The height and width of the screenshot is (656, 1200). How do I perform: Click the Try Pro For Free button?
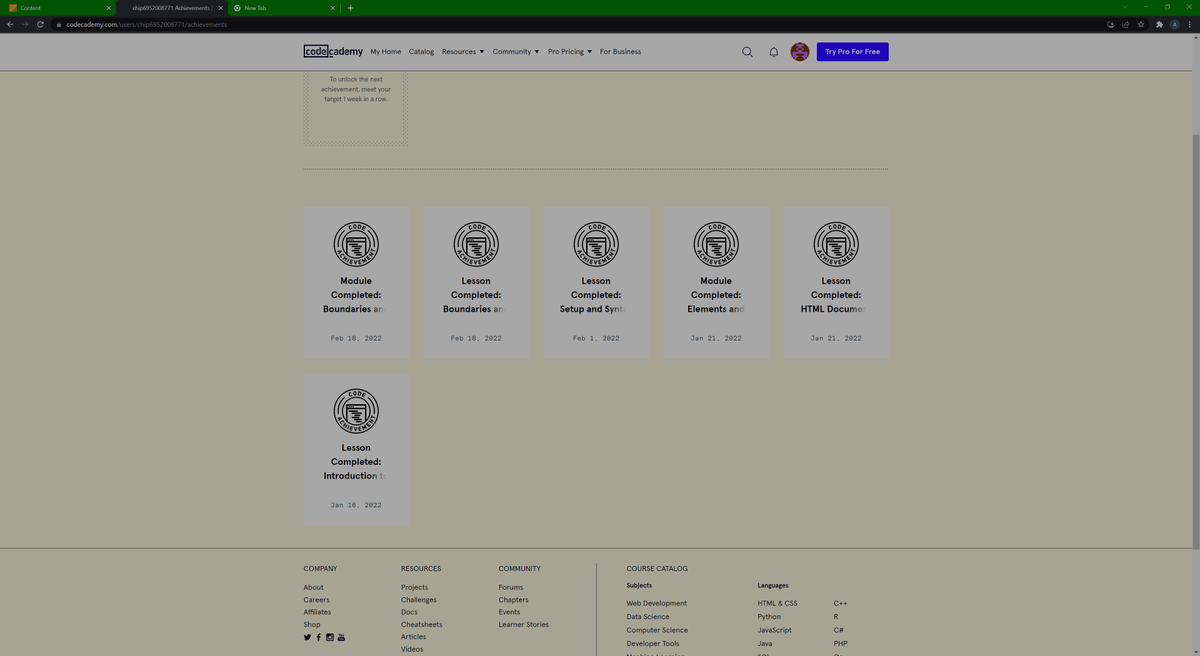tap(853, 52)
